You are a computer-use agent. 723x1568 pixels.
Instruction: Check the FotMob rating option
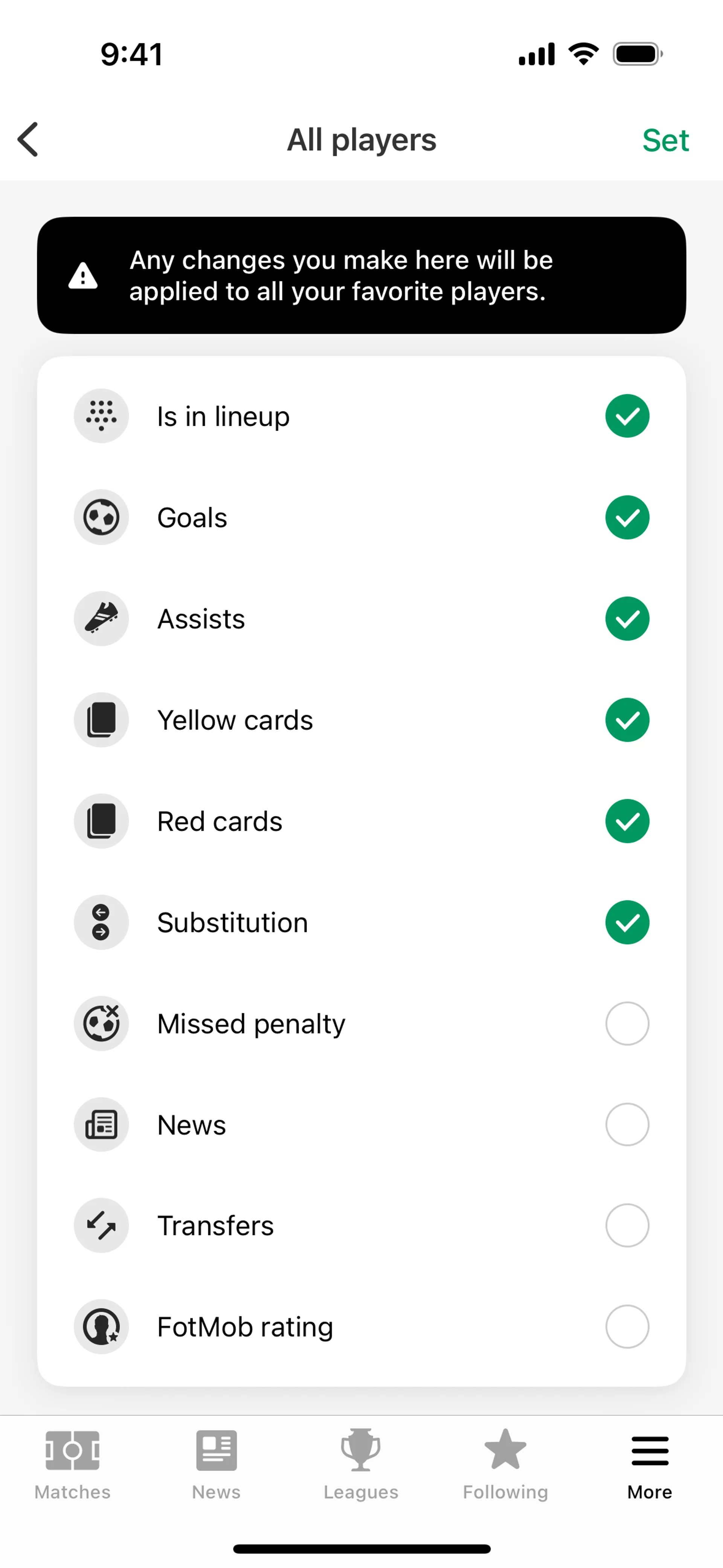627,1327
